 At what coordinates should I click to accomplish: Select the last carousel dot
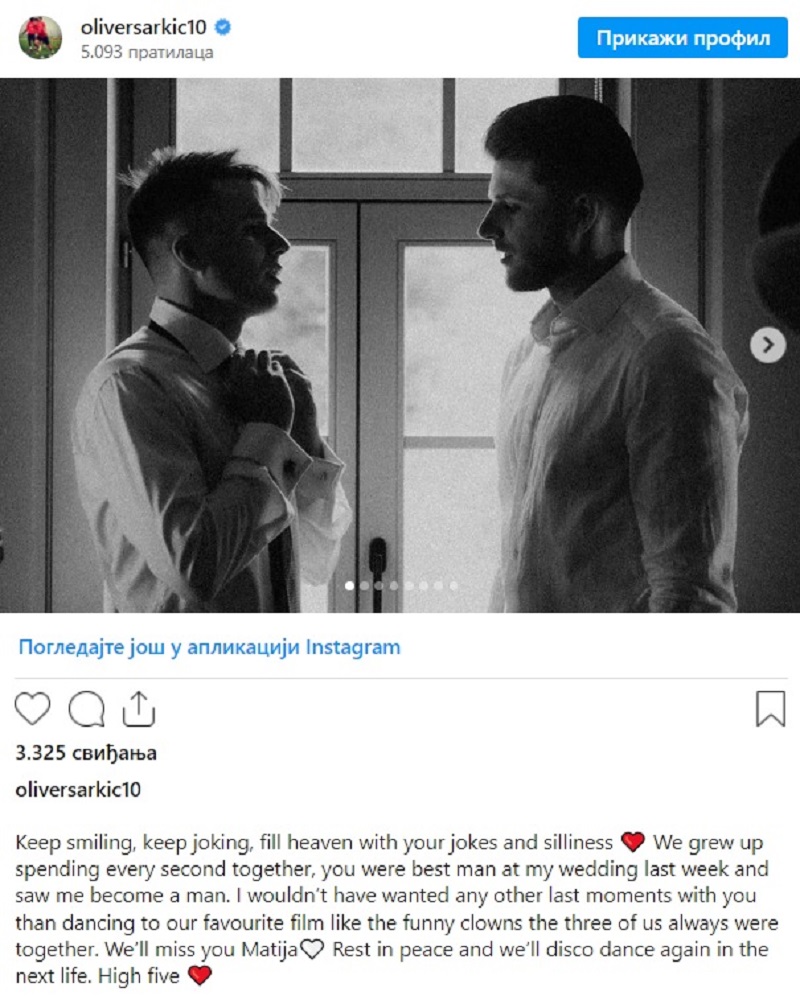(x=454, y=586)
